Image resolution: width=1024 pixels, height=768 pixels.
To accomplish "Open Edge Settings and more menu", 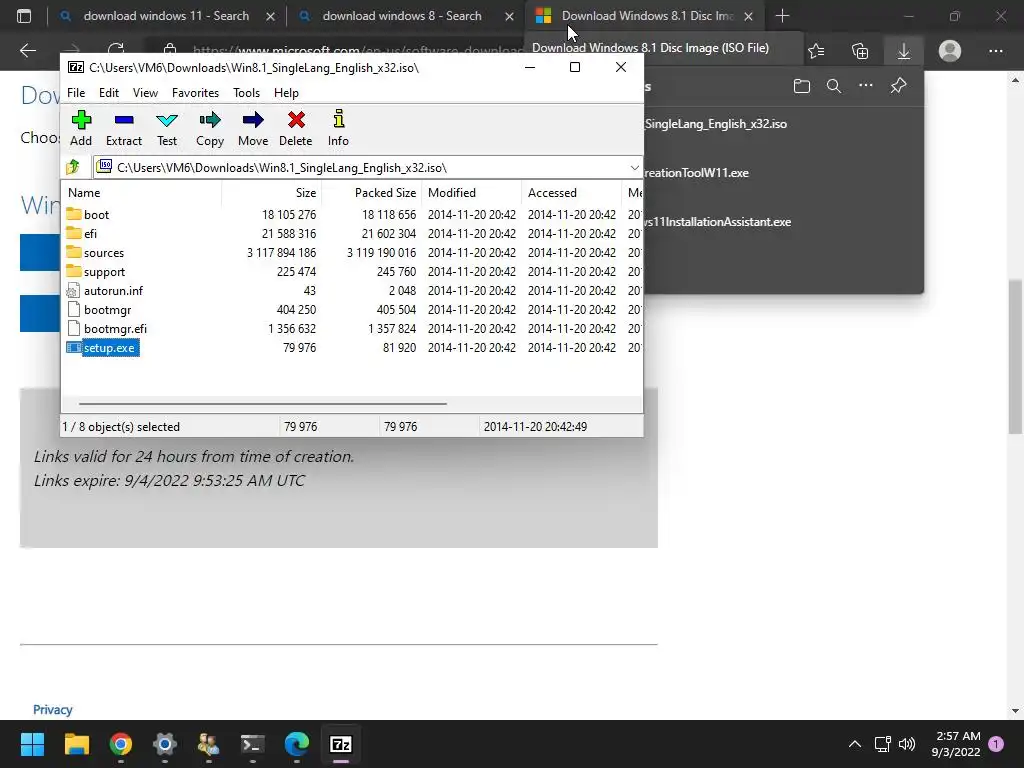I will (x=995, y=51).
